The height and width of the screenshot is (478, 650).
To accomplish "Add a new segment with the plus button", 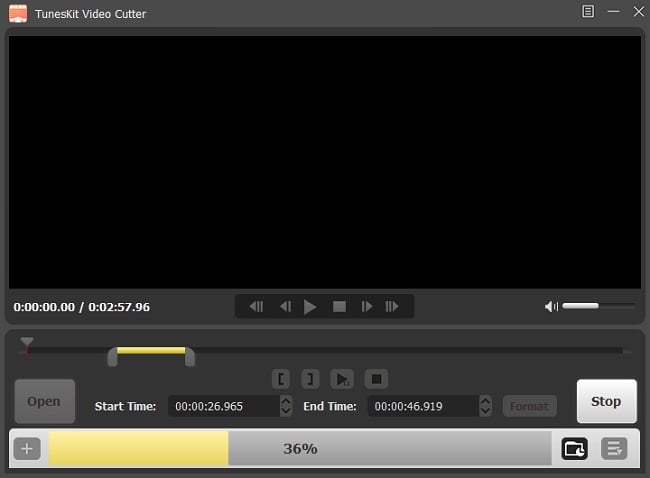I will tap(27, 448).
